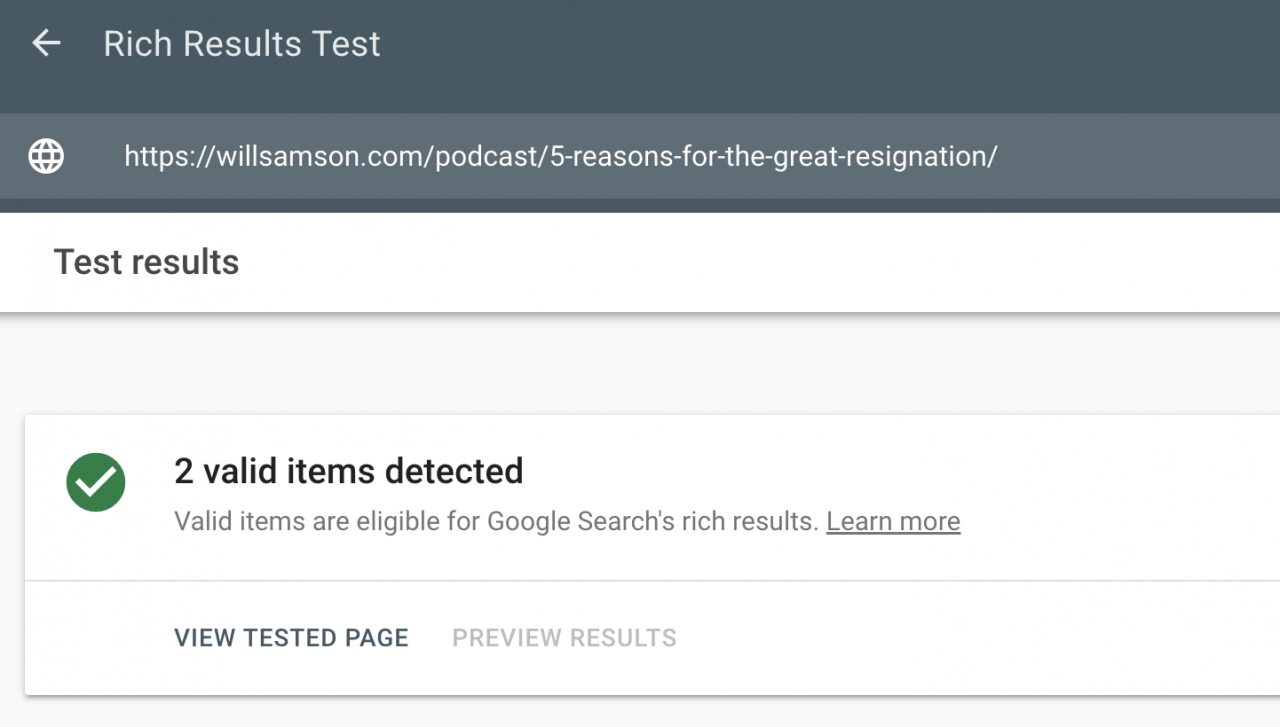Select the Test results heading
The image size is (1280, 727).
click(x=146, y=262)
